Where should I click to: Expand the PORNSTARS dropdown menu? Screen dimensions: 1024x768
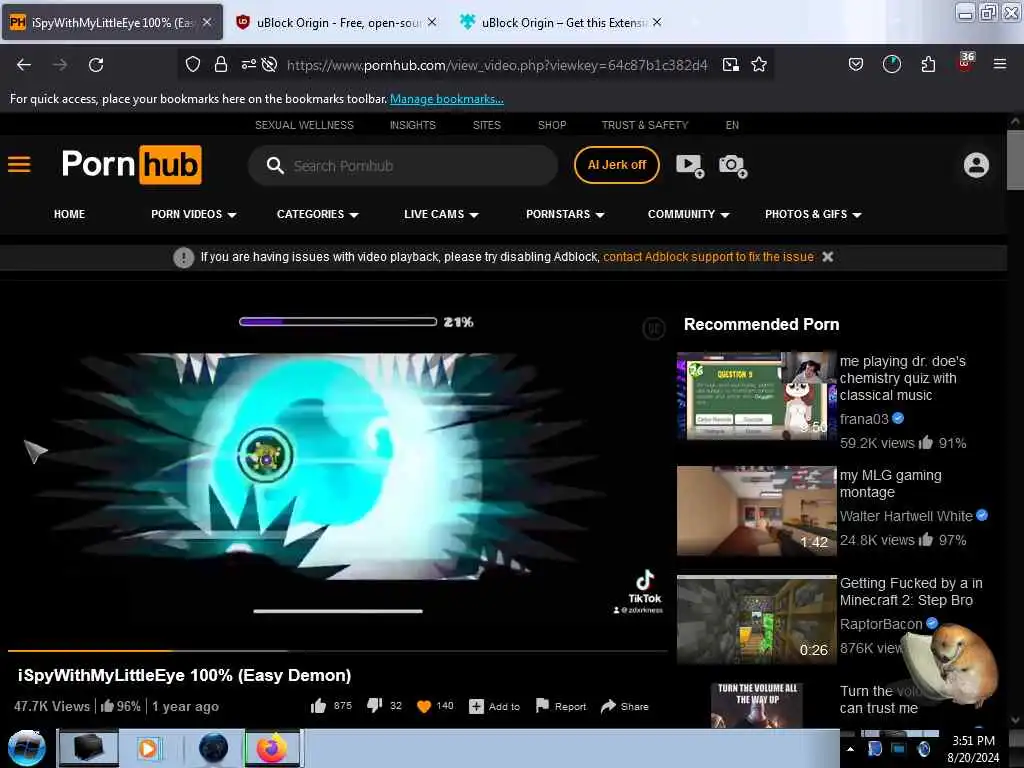pos(565,214)
